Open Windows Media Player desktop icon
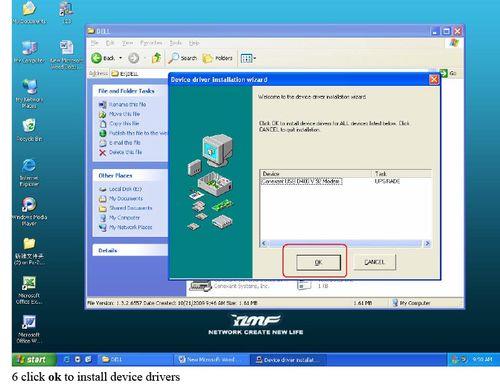Image resolution: width=500 pixels, height=387 pixels. [29, 211]
